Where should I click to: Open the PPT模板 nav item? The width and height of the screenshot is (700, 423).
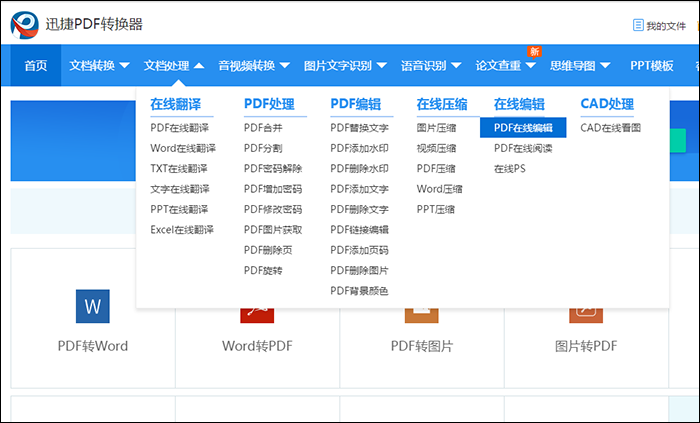click(651, 66)
